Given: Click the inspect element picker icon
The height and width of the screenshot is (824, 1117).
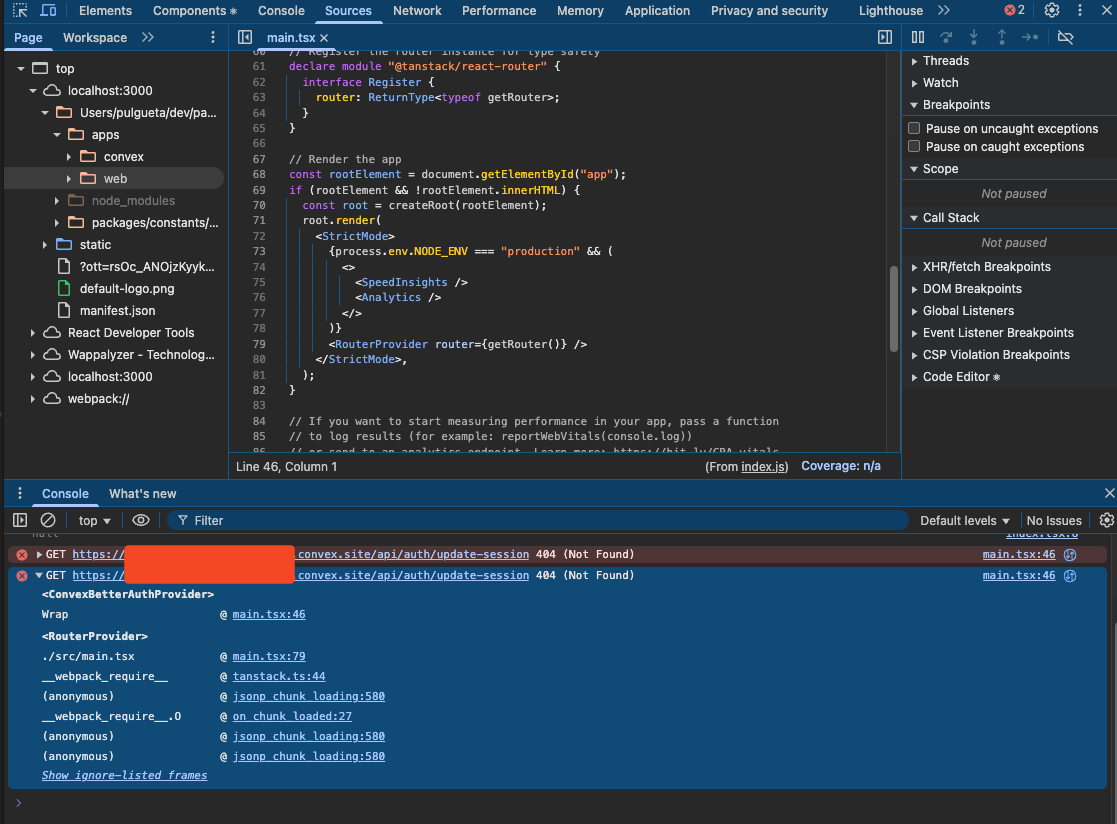Looking at the screenshot, I should coord(20,11).
